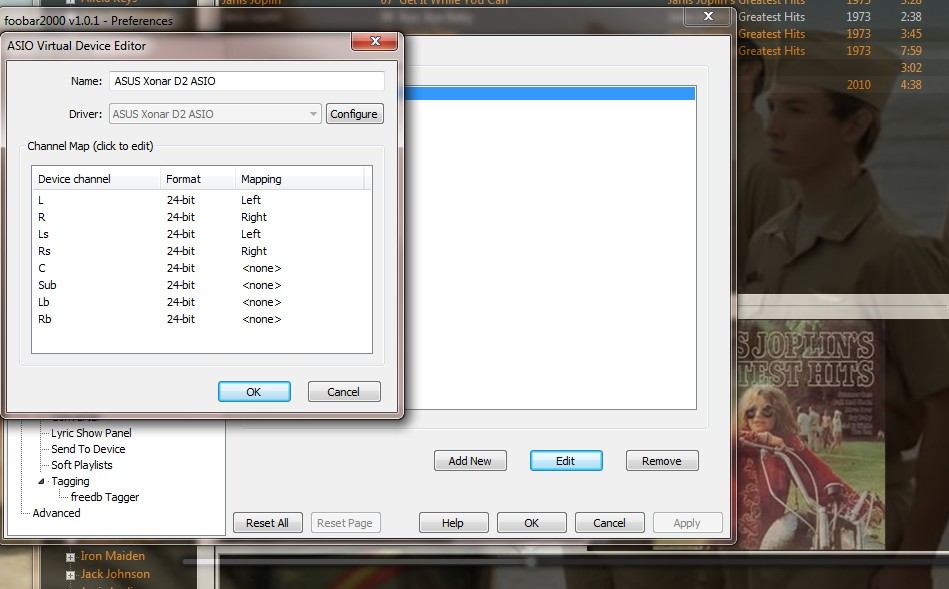
Task: Select Advanced in preferences tree
Action: pyautogui.click(x=56, y=513)
